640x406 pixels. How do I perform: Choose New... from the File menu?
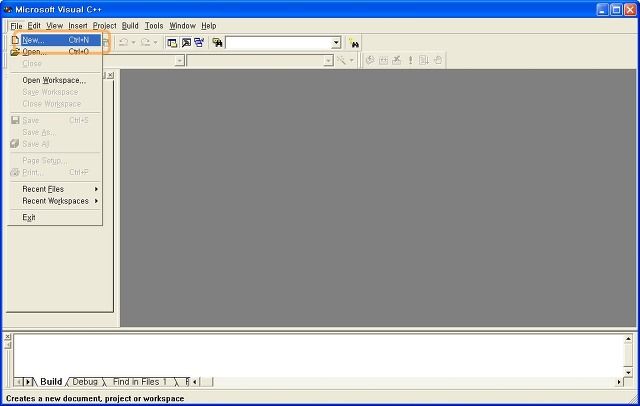(55, 40)
